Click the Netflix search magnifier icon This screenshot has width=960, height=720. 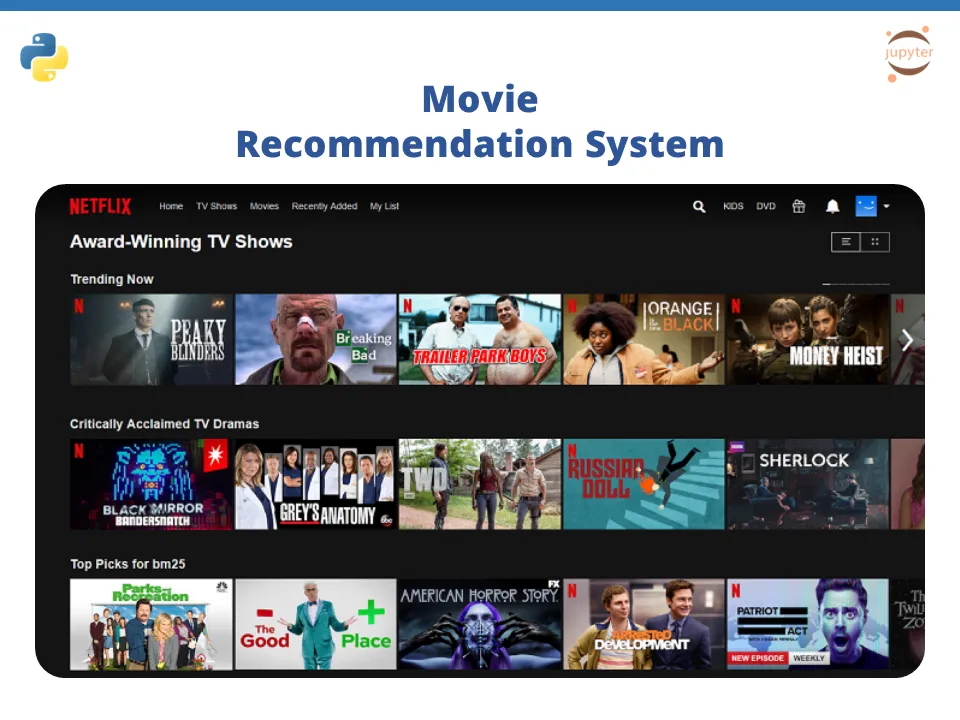(x=699, y=207)
